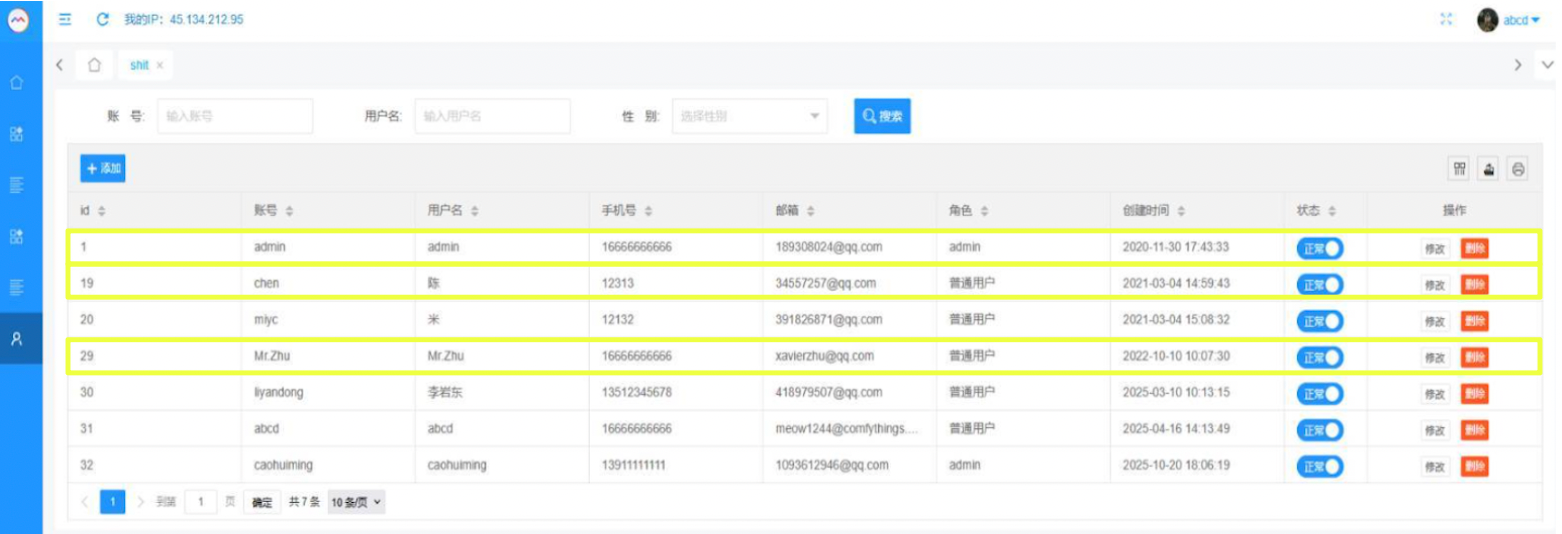Screen dimensions: 1562x534
Task: Click the print icon above the table
Action: coord(1518,169)
